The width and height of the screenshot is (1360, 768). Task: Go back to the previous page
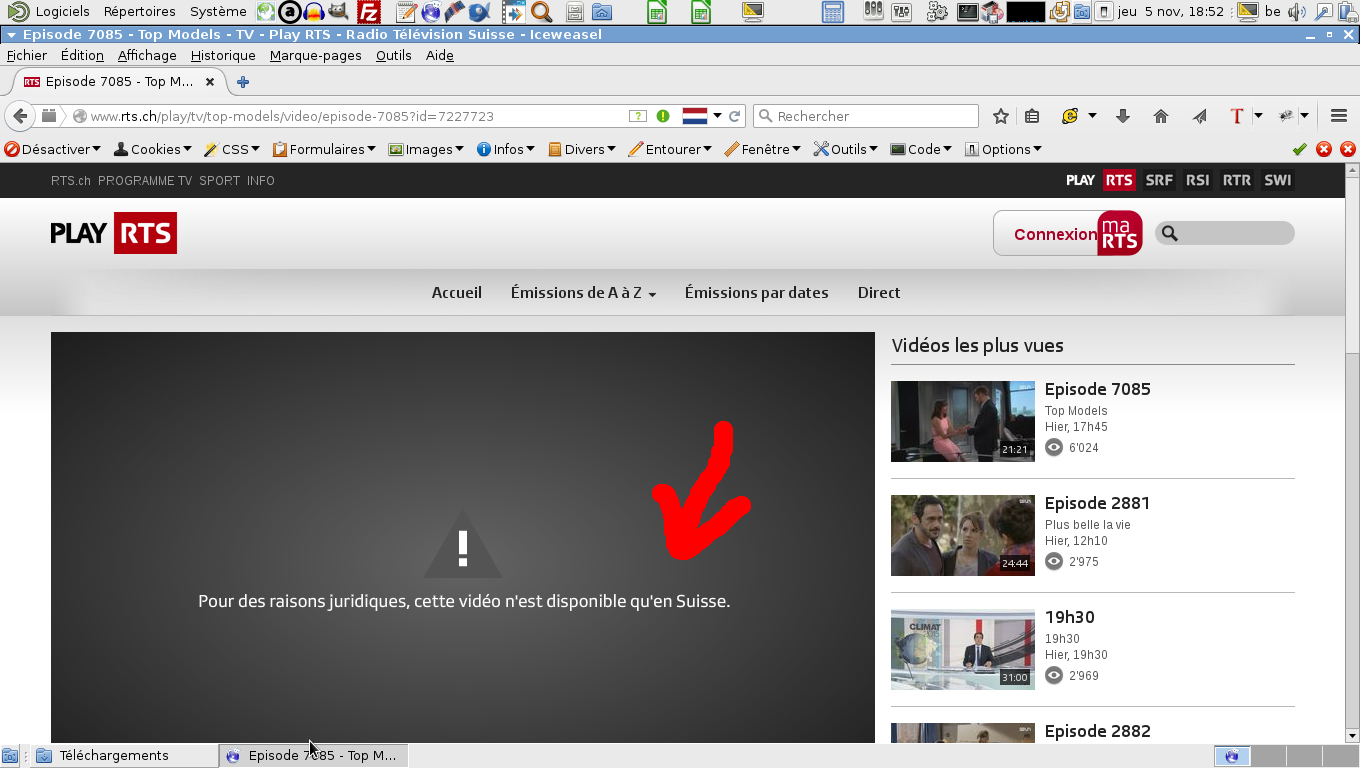[19, 116]
